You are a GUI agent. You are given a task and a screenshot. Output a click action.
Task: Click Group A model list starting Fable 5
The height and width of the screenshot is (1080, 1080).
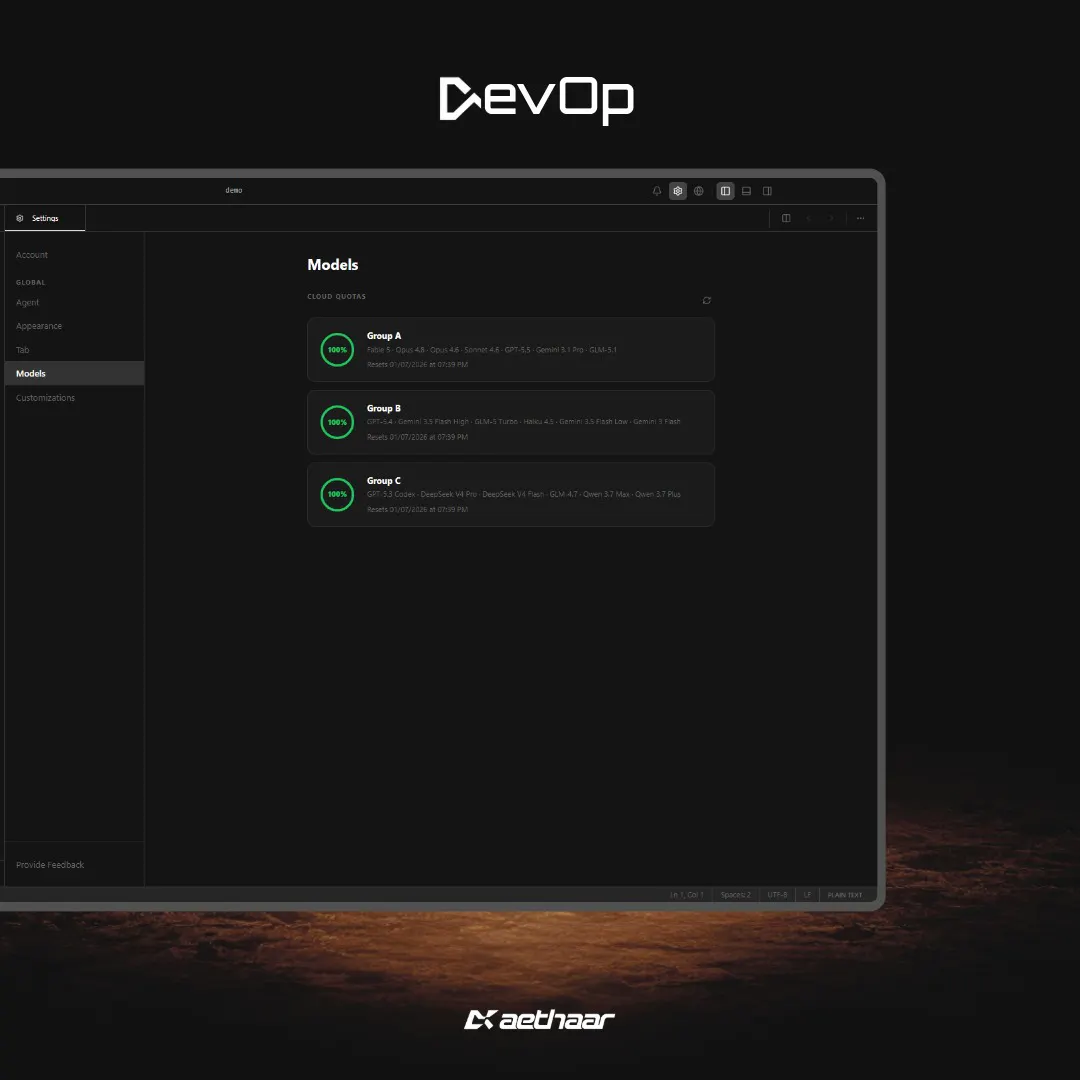click(492, 350)
